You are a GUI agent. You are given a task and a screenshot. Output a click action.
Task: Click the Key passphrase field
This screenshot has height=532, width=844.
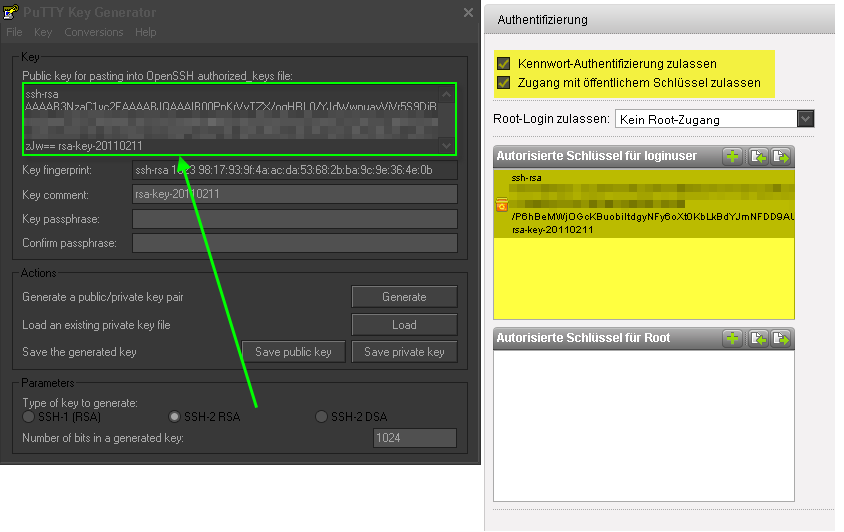click(x=295, y=219)
